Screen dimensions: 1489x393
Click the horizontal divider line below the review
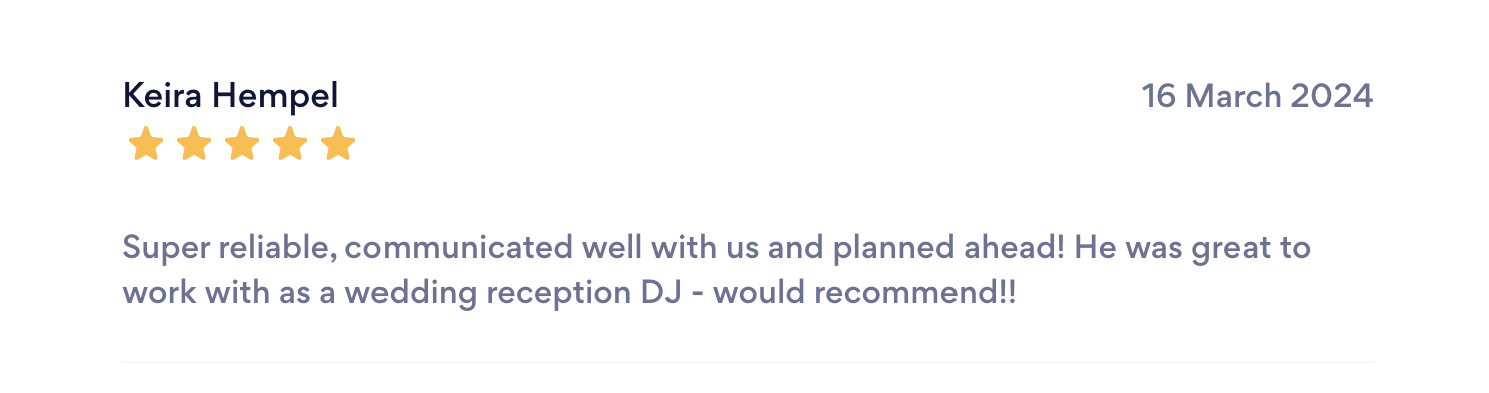click(748, 362)
